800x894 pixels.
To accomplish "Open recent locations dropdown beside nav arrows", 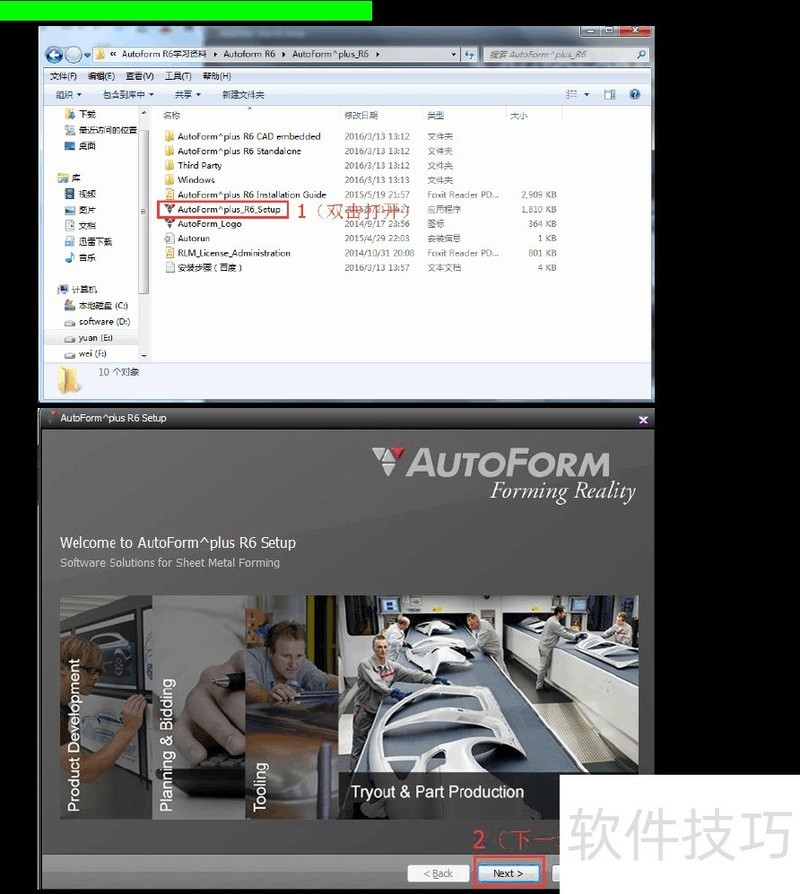I will pos(87,55).
